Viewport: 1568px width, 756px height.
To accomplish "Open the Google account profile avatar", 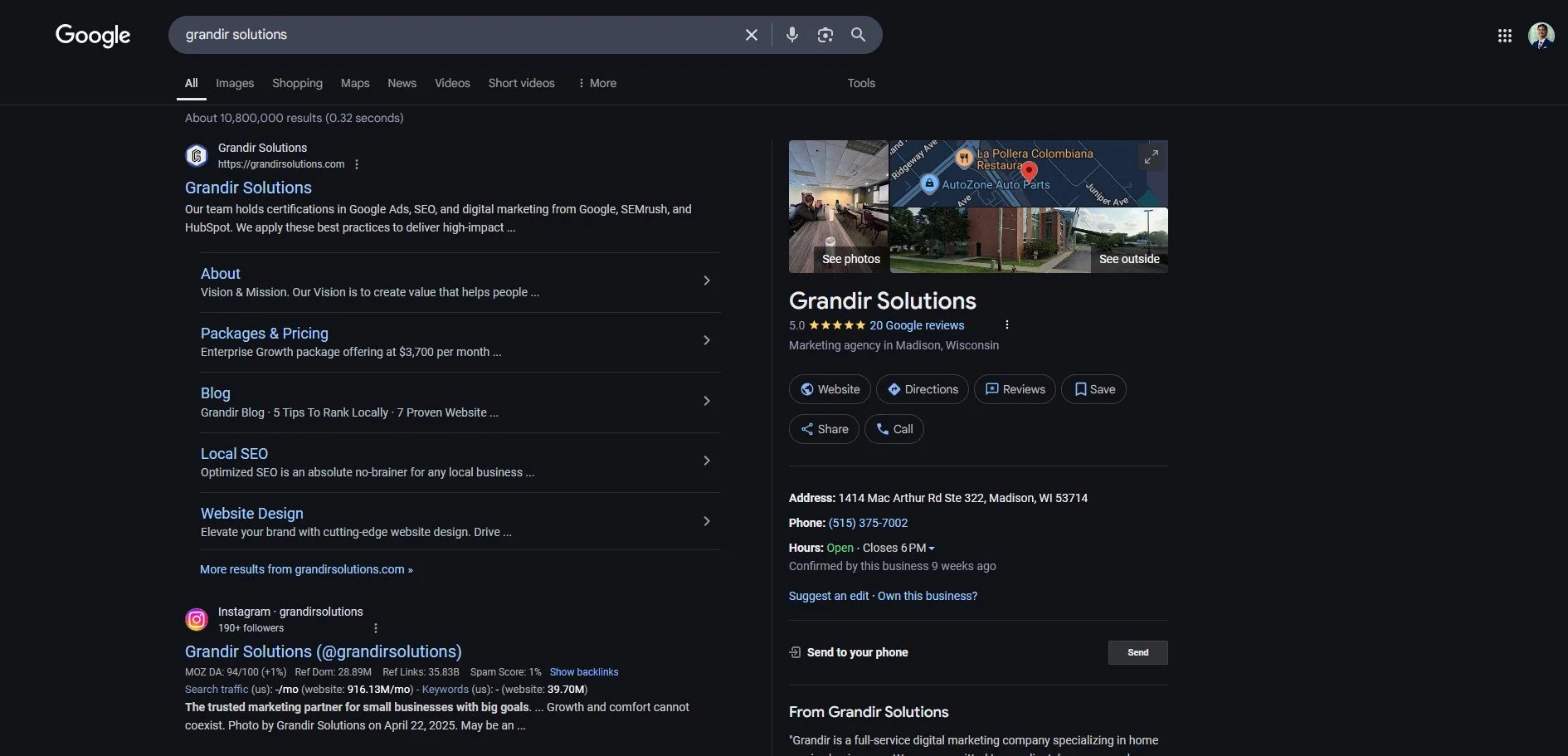I will pos(1541,36).
